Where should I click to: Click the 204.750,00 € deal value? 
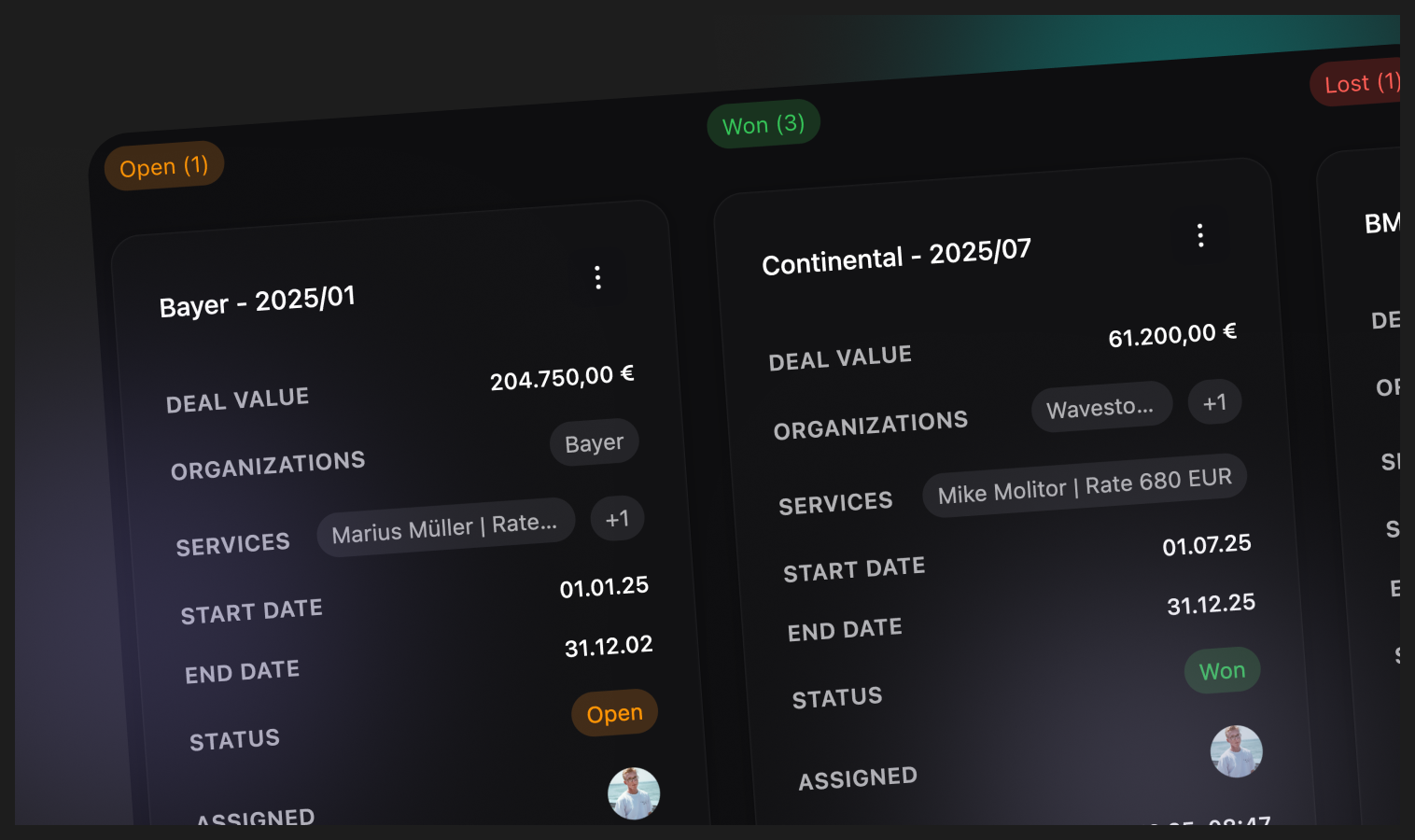click(562, 378)
